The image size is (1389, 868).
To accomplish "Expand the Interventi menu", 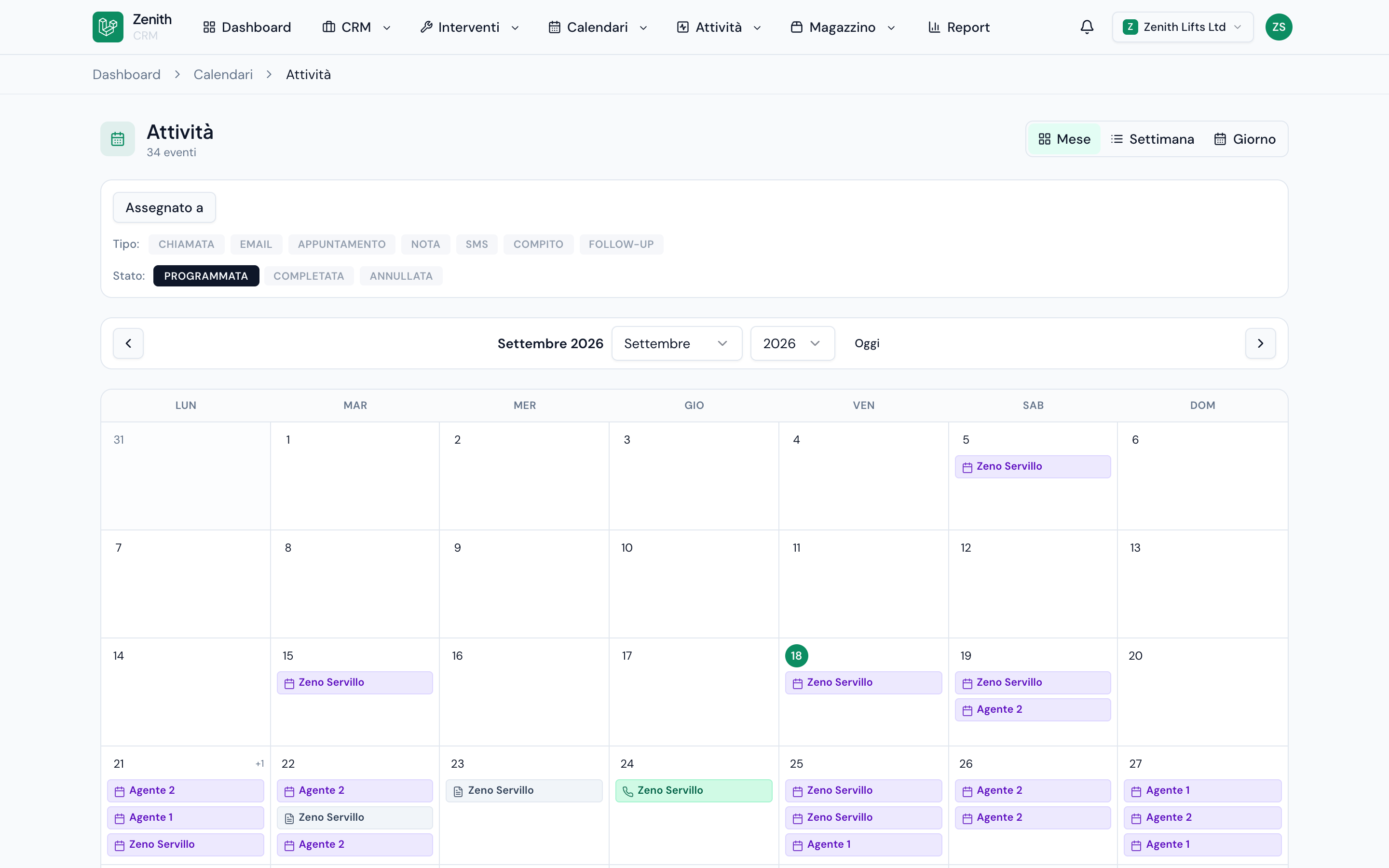I will coord(469,27).
